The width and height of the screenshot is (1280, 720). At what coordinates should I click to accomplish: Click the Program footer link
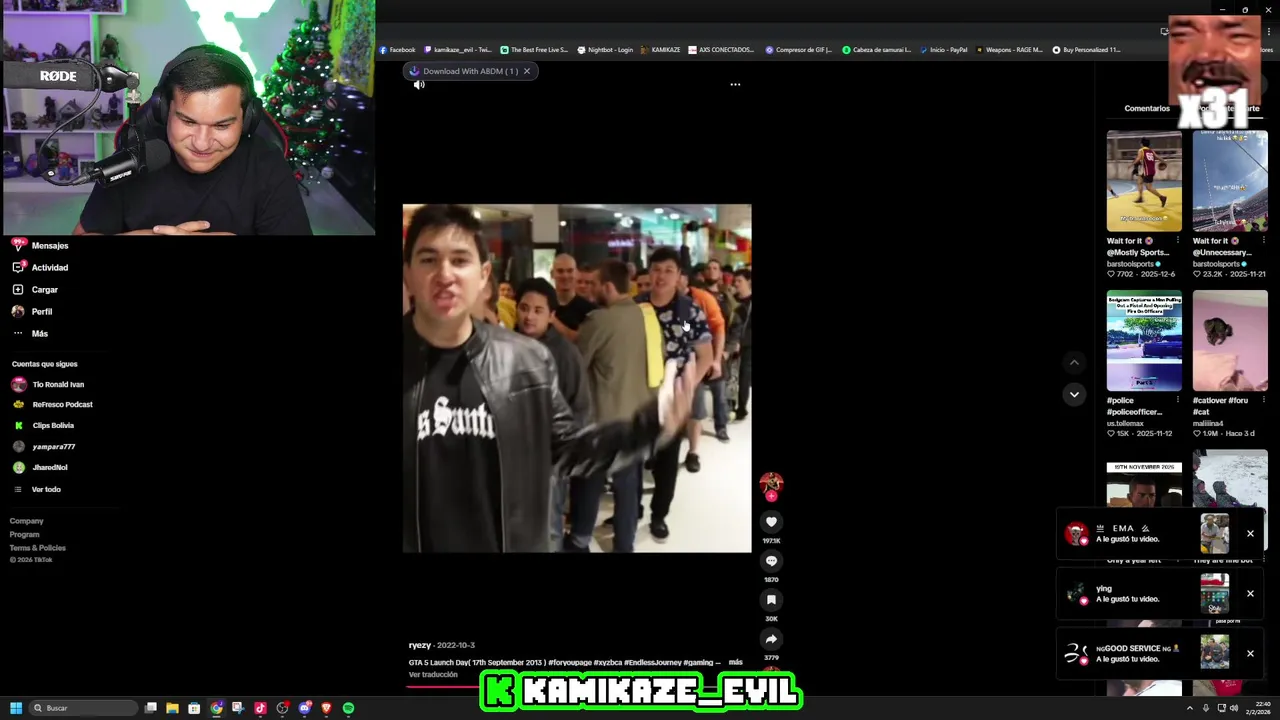click(25, 534)
